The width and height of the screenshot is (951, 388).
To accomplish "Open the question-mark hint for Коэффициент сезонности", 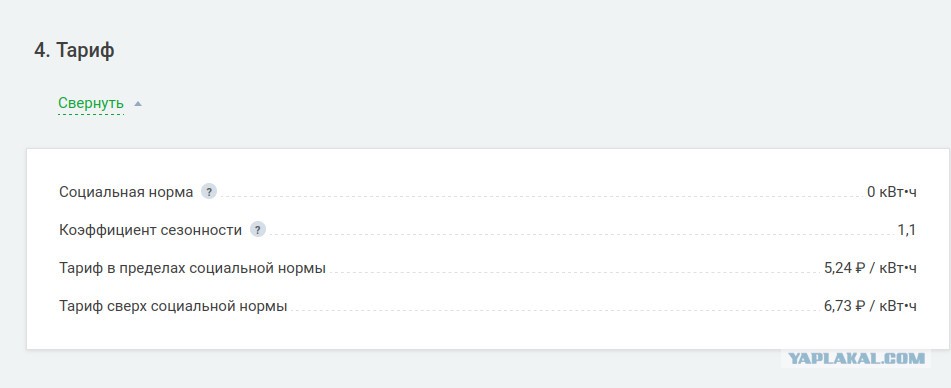I will (x=258, y=230).
